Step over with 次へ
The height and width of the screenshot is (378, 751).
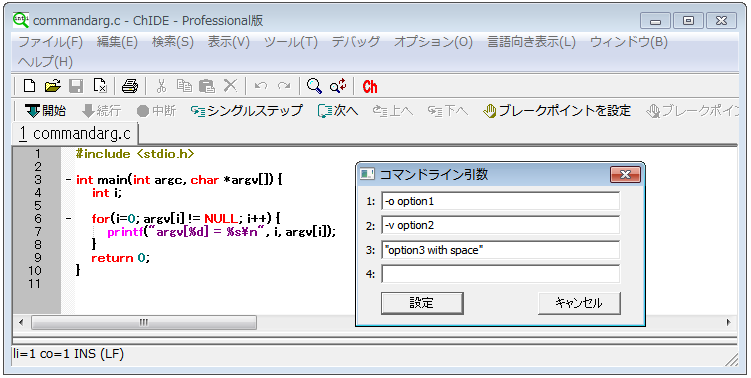pos(338,111)
